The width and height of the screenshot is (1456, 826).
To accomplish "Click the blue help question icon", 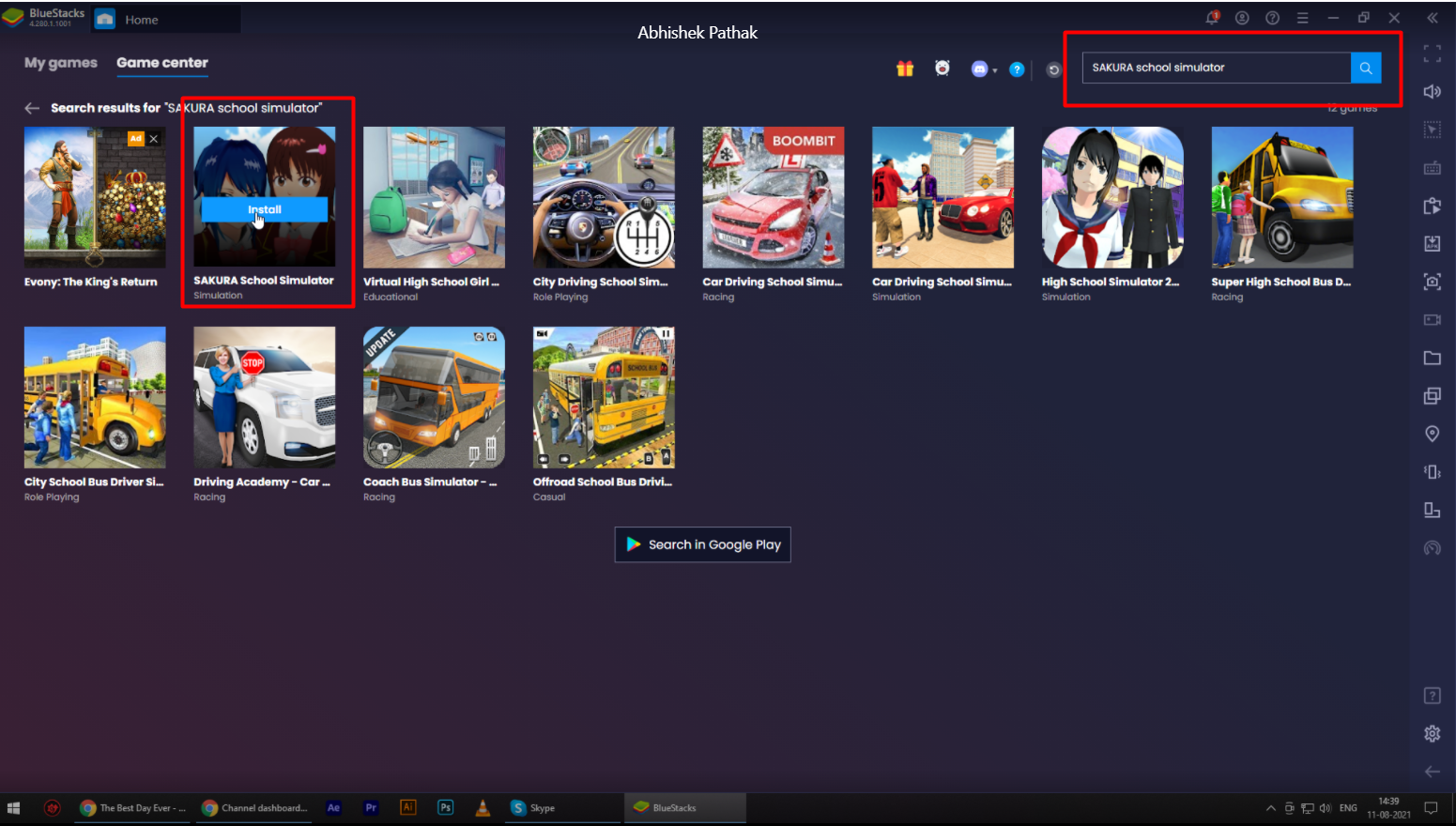I will click(1017, 69).
